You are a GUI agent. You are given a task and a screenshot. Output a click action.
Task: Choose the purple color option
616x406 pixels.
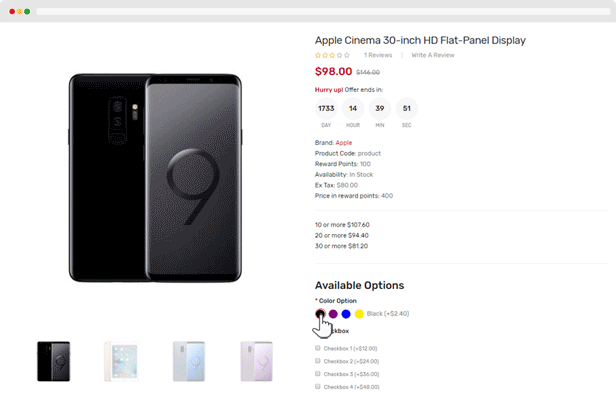[x=333, y=314]
